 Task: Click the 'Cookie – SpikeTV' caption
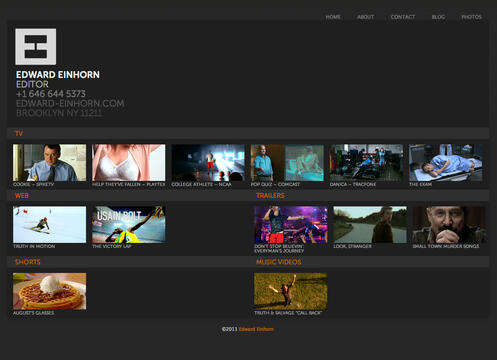[x=33, y=184]
